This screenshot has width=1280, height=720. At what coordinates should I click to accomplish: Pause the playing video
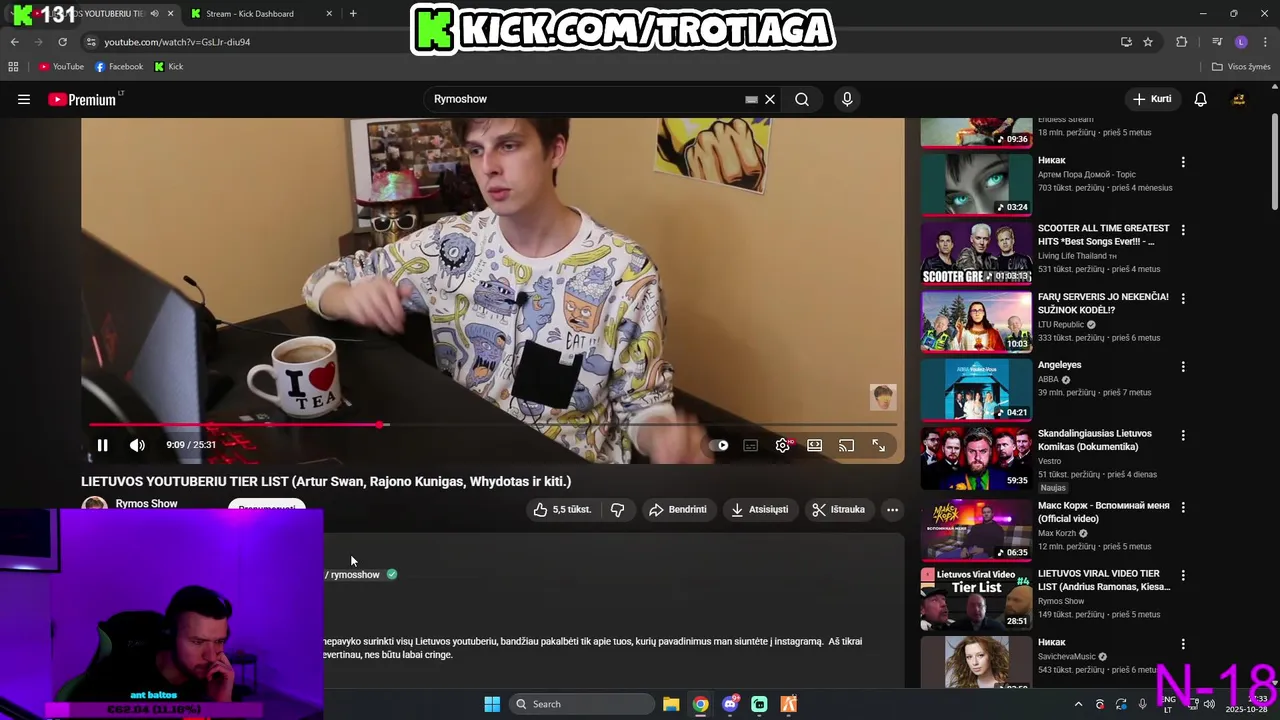pyautogui.click(x=102, y=445)
